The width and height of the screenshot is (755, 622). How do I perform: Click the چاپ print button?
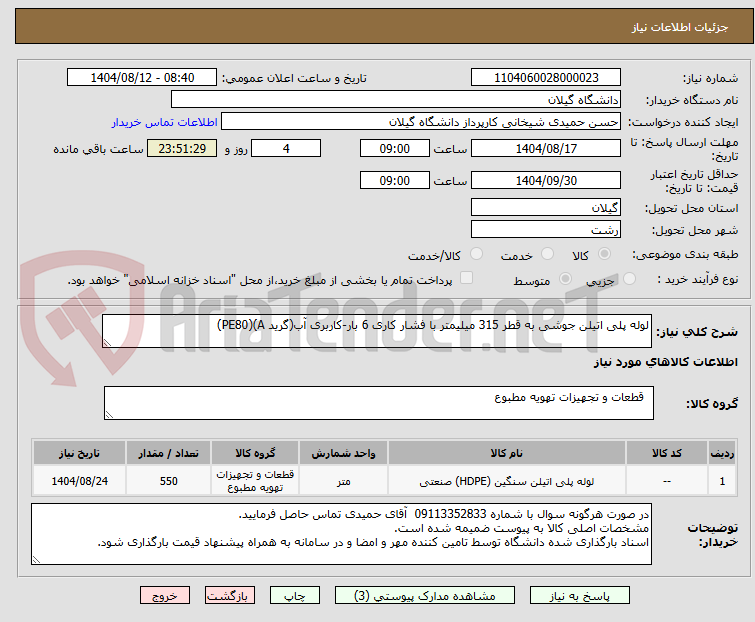pyautogui.click(x=295, y=595)
